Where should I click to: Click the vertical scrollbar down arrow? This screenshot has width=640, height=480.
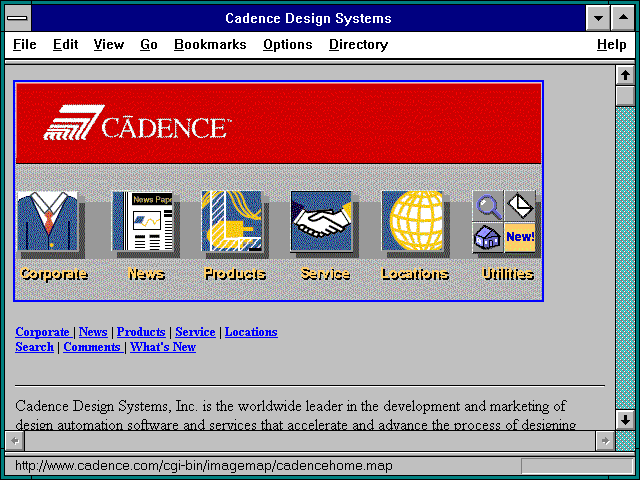[x=625, y=420]
